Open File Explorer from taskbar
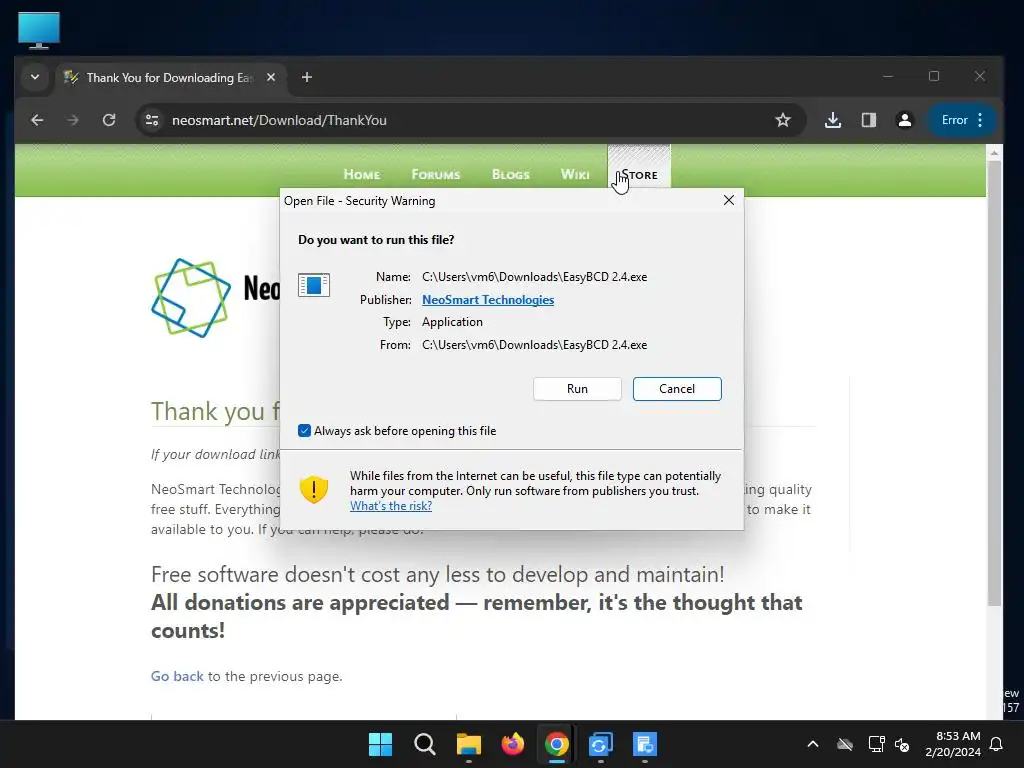 click(x=468, y=744)
